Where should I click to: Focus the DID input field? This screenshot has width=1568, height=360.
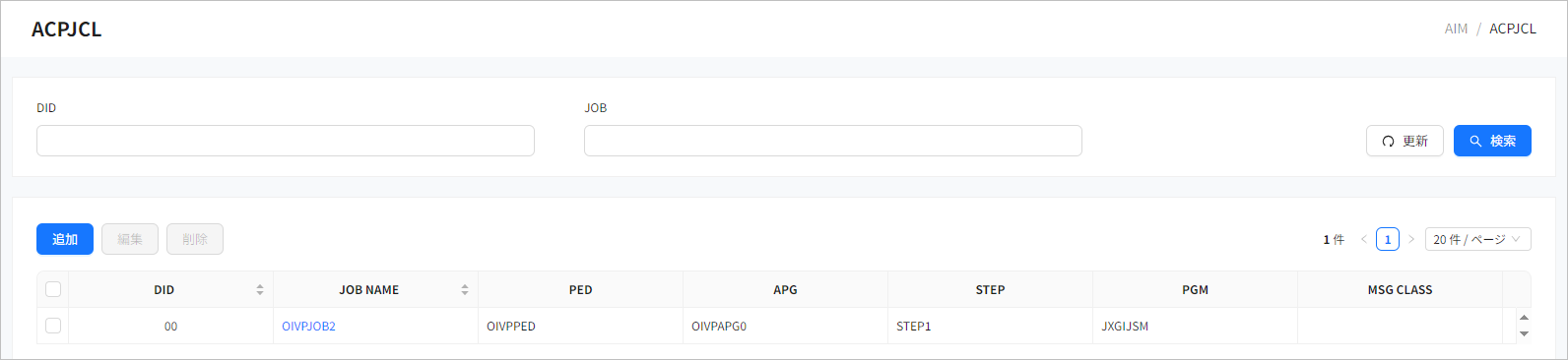tap(286, 141)
